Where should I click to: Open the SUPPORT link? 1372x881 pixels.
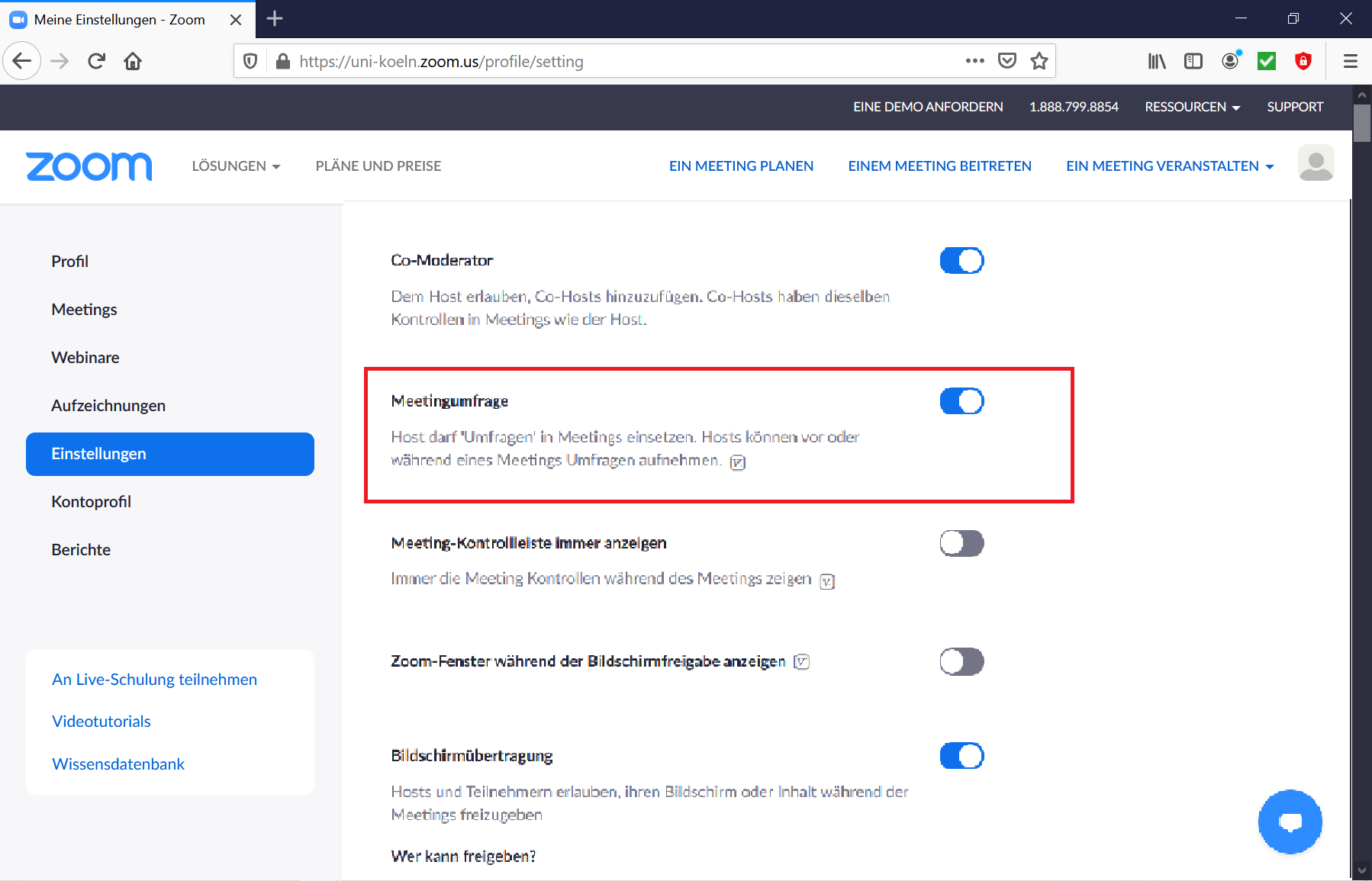pyautogui.click(x=1295, y=107)
